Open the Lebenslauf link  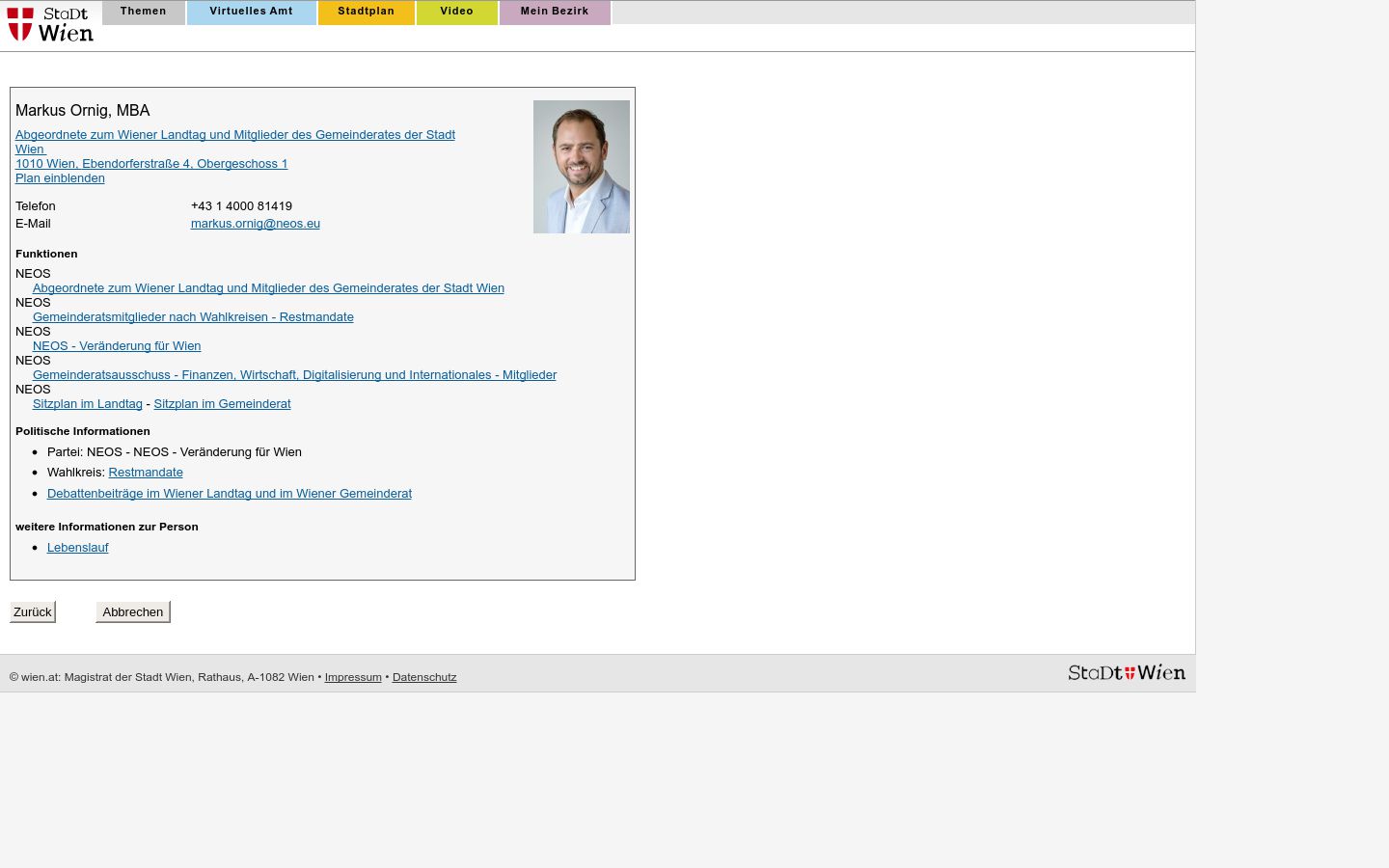78,548
